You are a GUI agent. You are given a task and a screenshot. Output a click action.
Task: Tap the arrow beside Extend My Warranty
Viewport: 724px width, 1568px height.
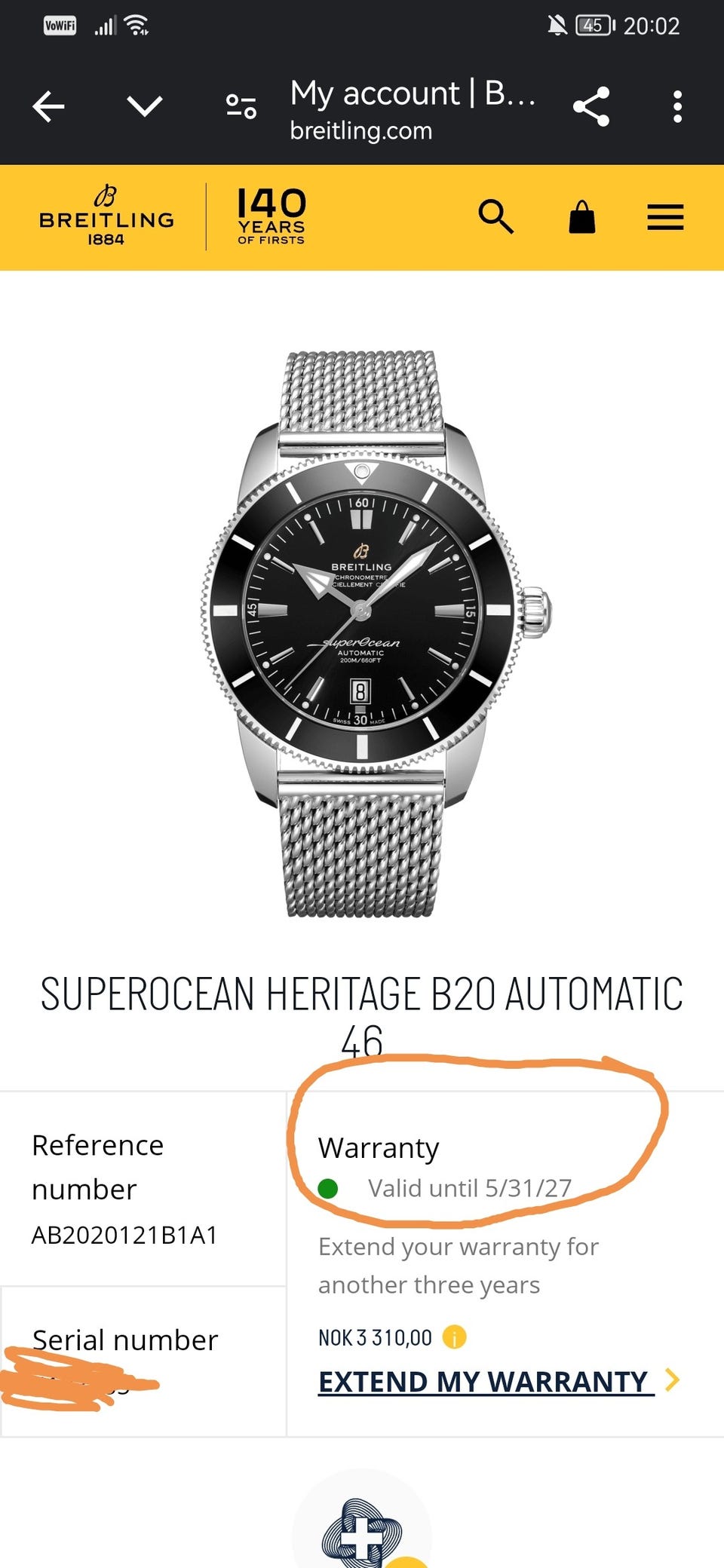pyautogui.click(x=672, y=1380)
